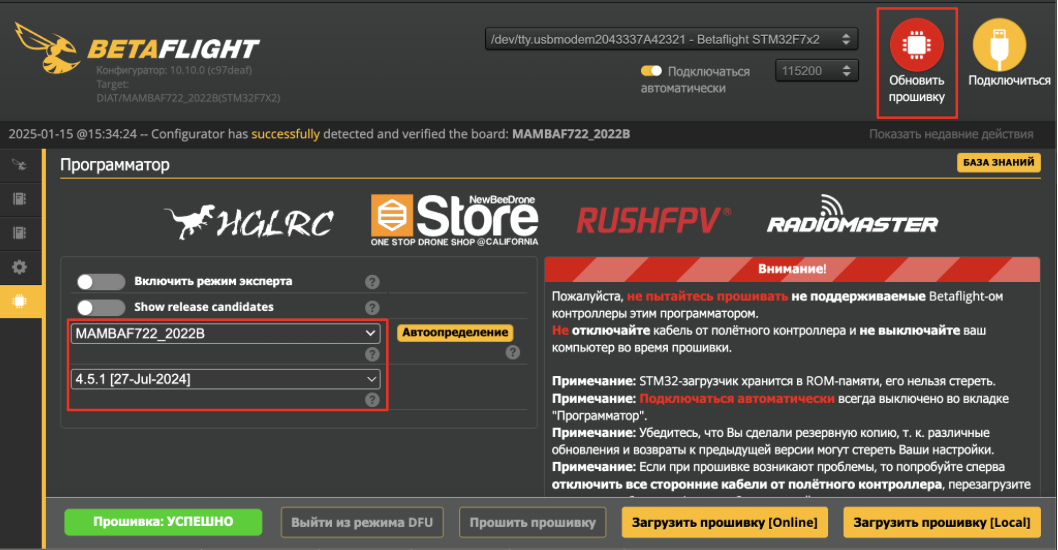
Task: Enable the Включить режим эксперта switch
Action: pos(101,282)
